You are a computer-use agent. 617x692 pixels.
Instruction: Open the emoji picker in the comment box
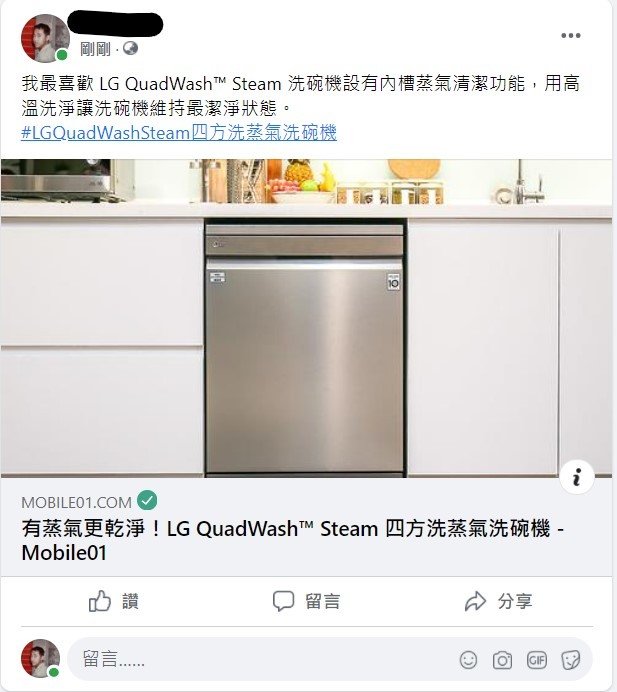(468, 660)
